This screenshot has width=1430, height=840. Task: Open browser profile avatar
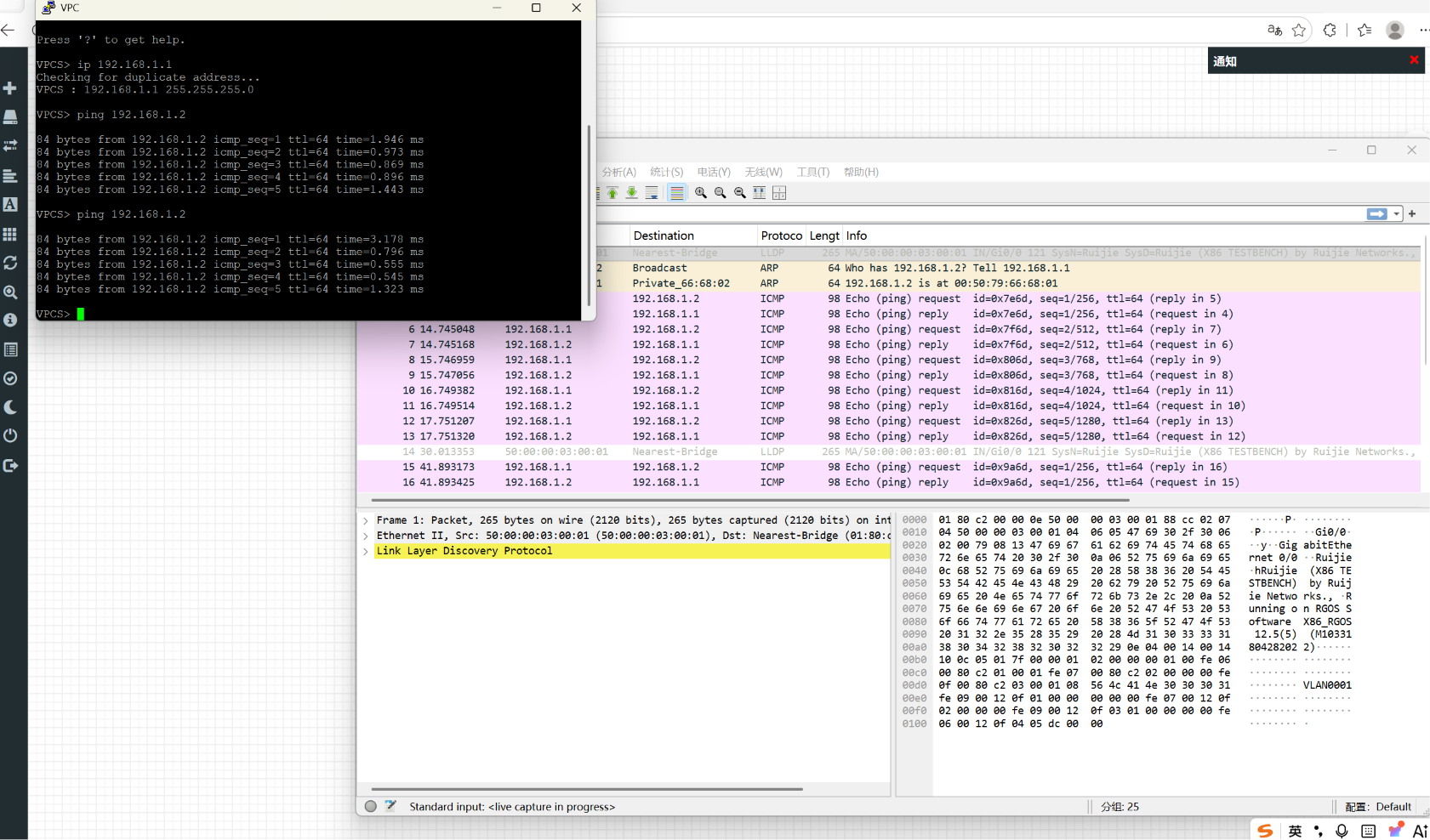1395,30
